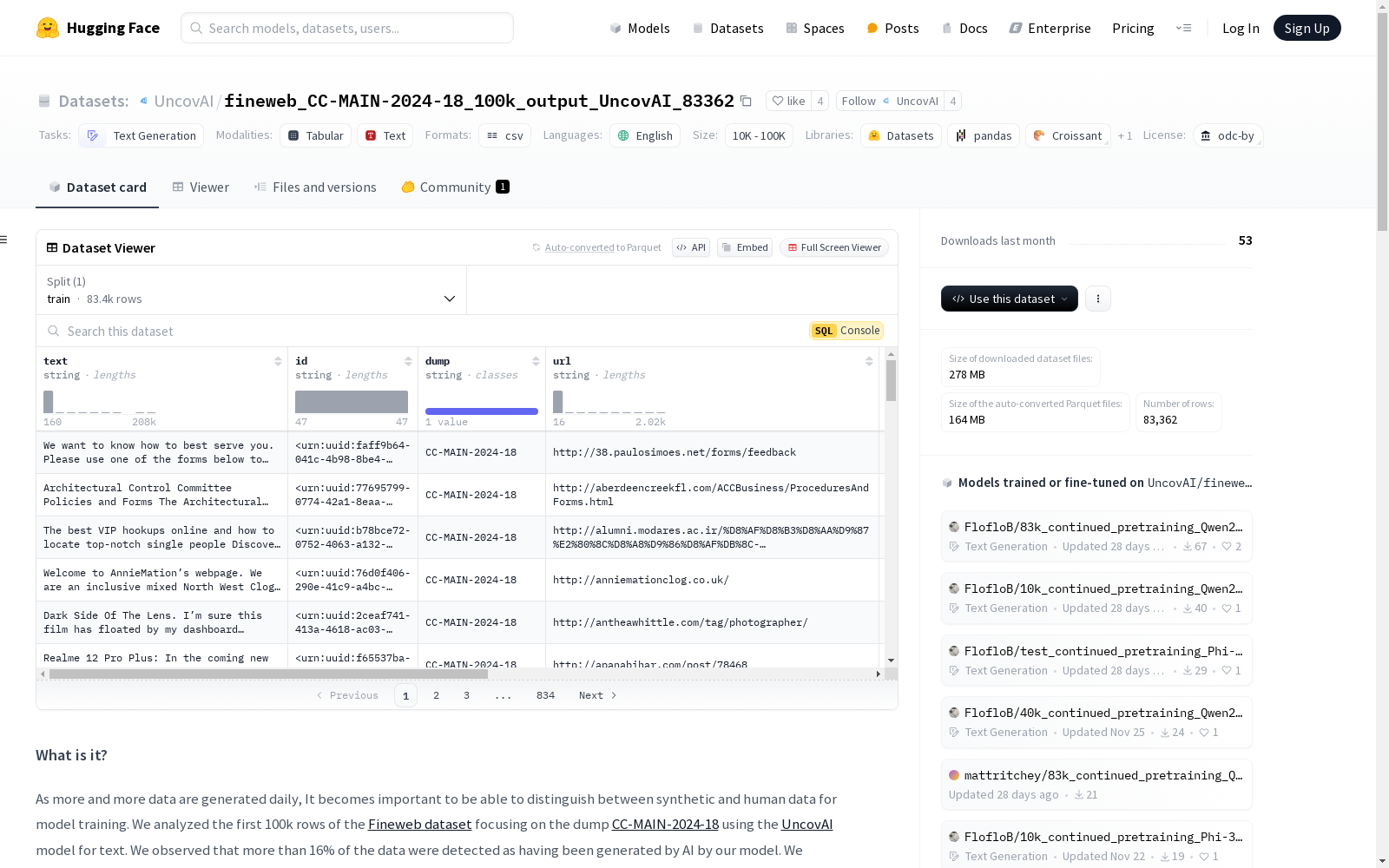Sort the url column

(869, 361)
